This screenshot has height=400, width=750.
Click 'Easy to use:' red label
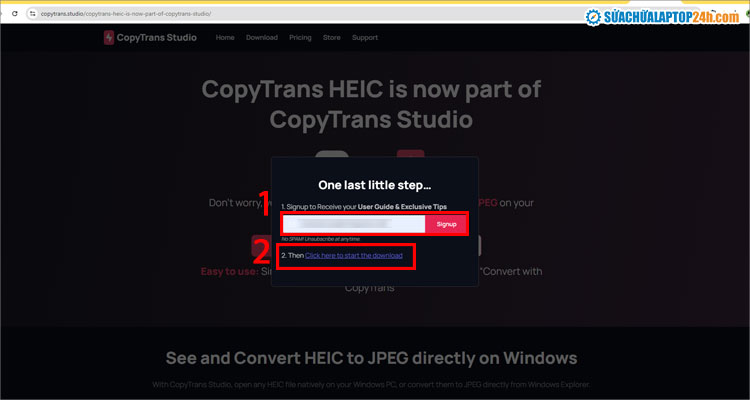point(228,272)
